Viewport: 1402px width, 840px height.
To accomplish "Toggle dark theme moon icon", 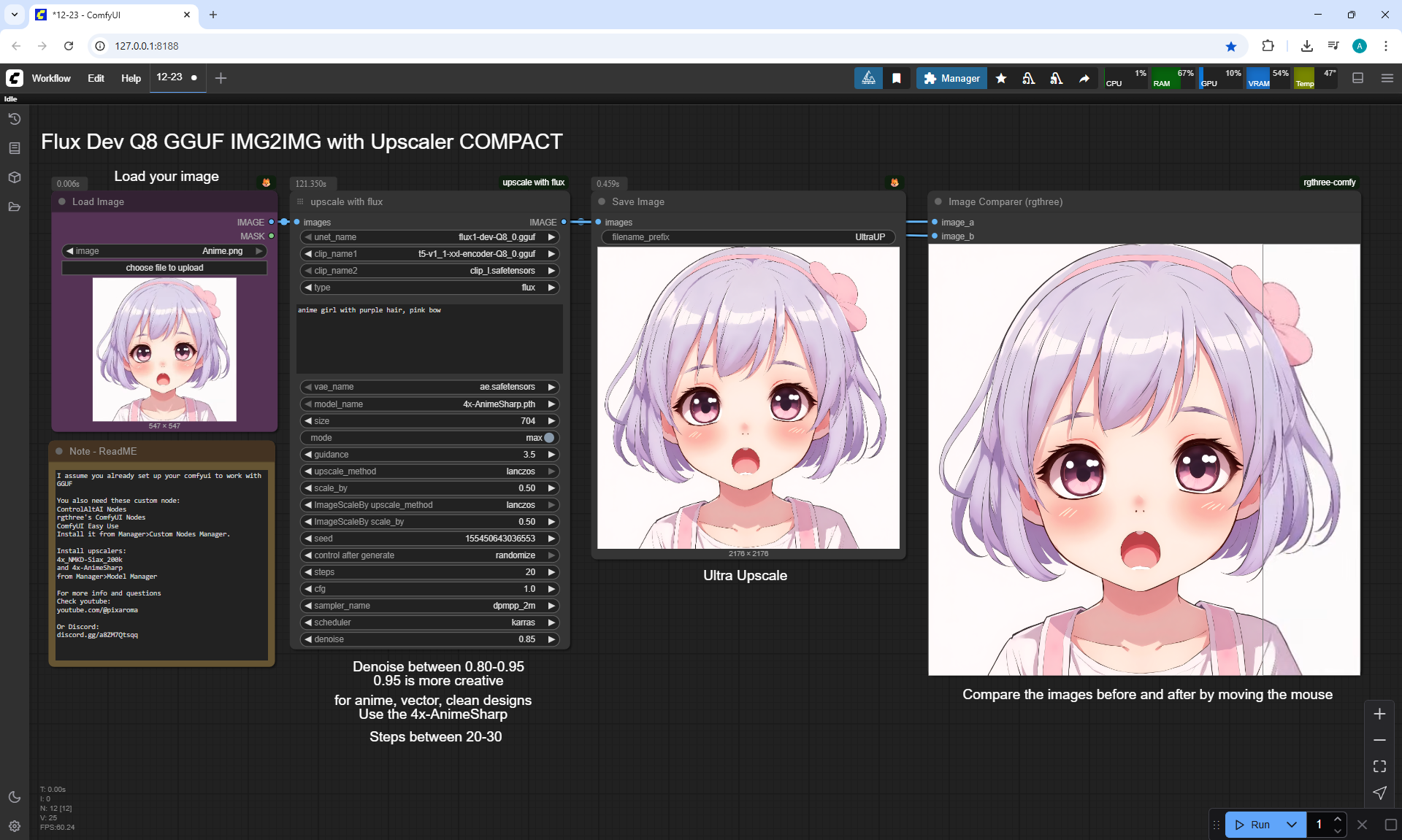I will (15, 797).
